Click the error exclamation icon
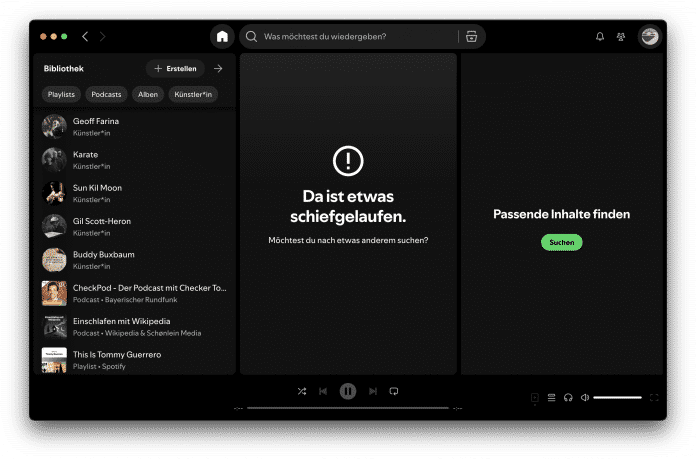This screenshot has width=696, height=459. point(348,161)
